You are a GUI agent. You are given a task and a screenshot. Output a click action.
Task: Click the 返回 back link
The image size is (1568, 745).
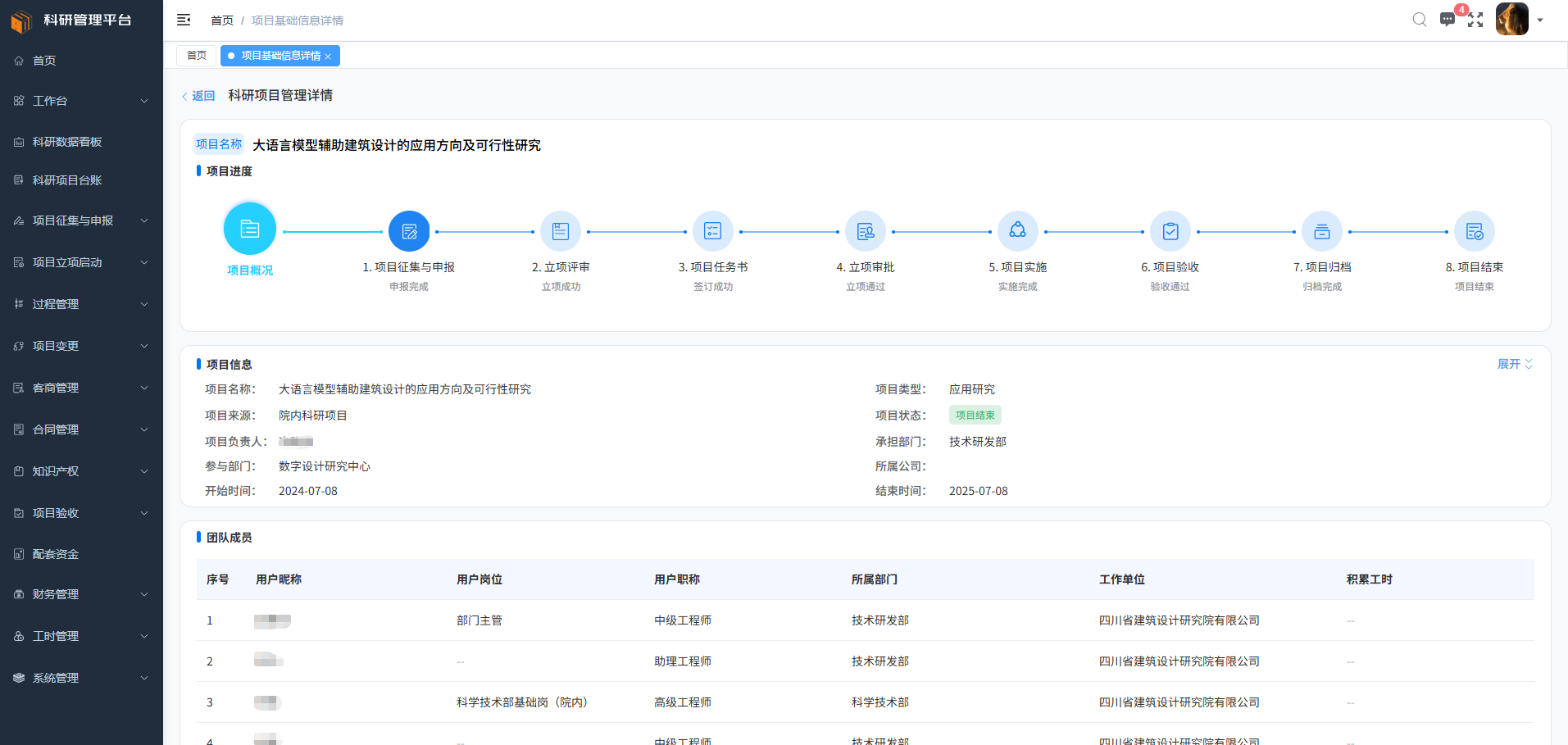(198, 96)
